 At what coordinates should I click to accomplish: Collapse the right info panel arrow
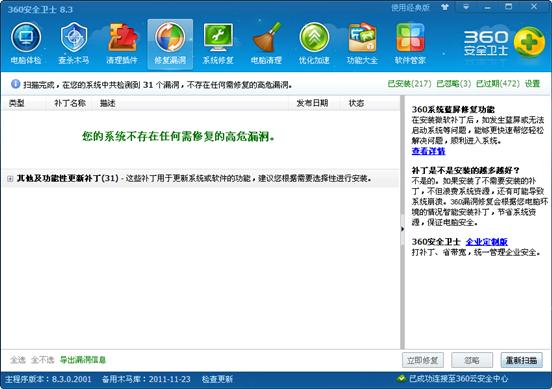tap(402, 229)
